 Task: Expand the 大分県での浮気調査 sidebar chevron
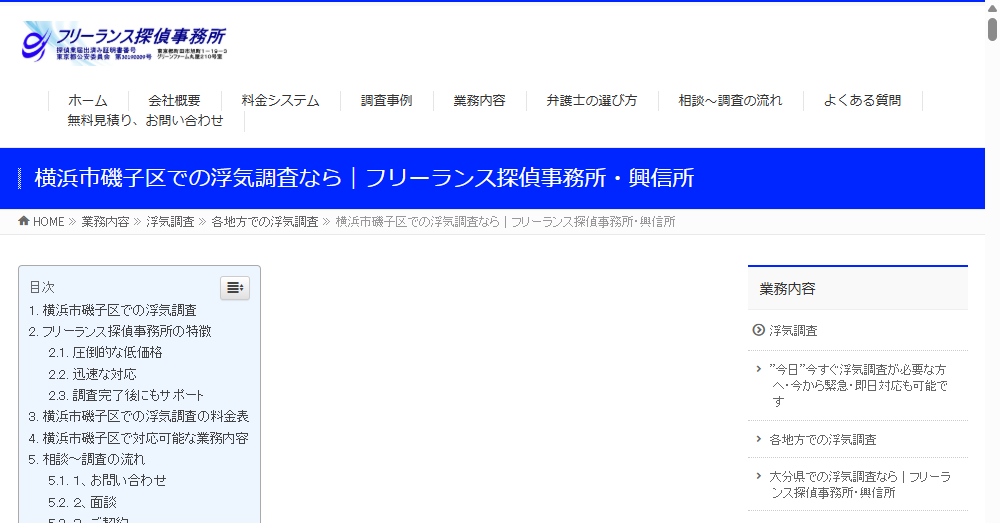759,476
